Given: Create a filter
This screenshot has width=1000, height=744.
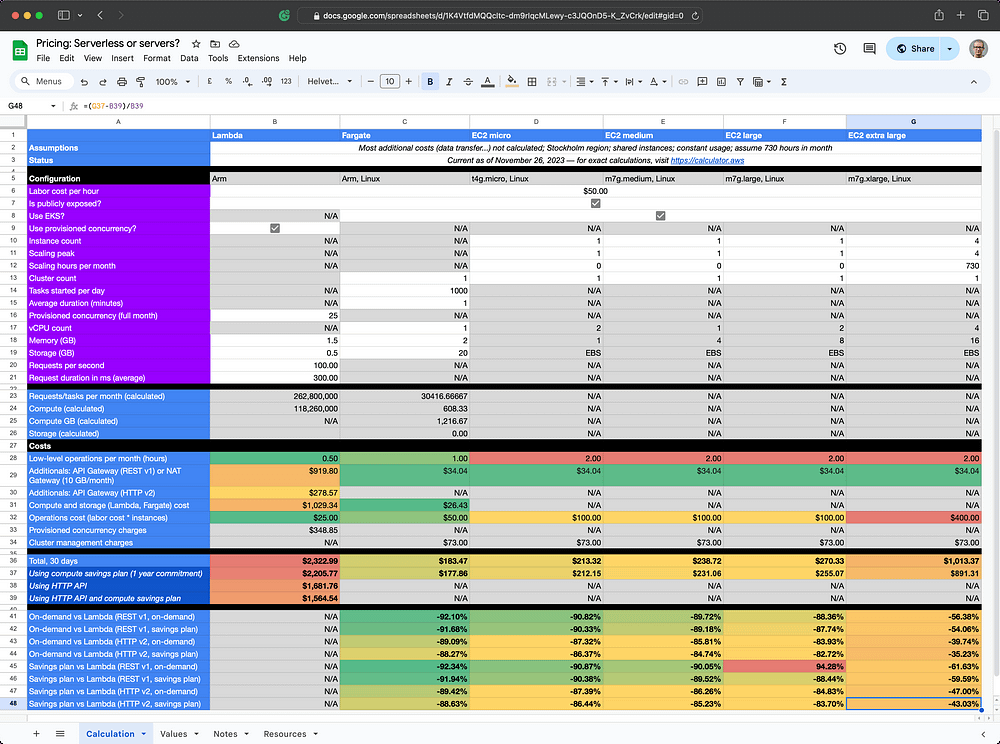Looking at the screenshot, I should pyautogui.click(x=740, y=82).
